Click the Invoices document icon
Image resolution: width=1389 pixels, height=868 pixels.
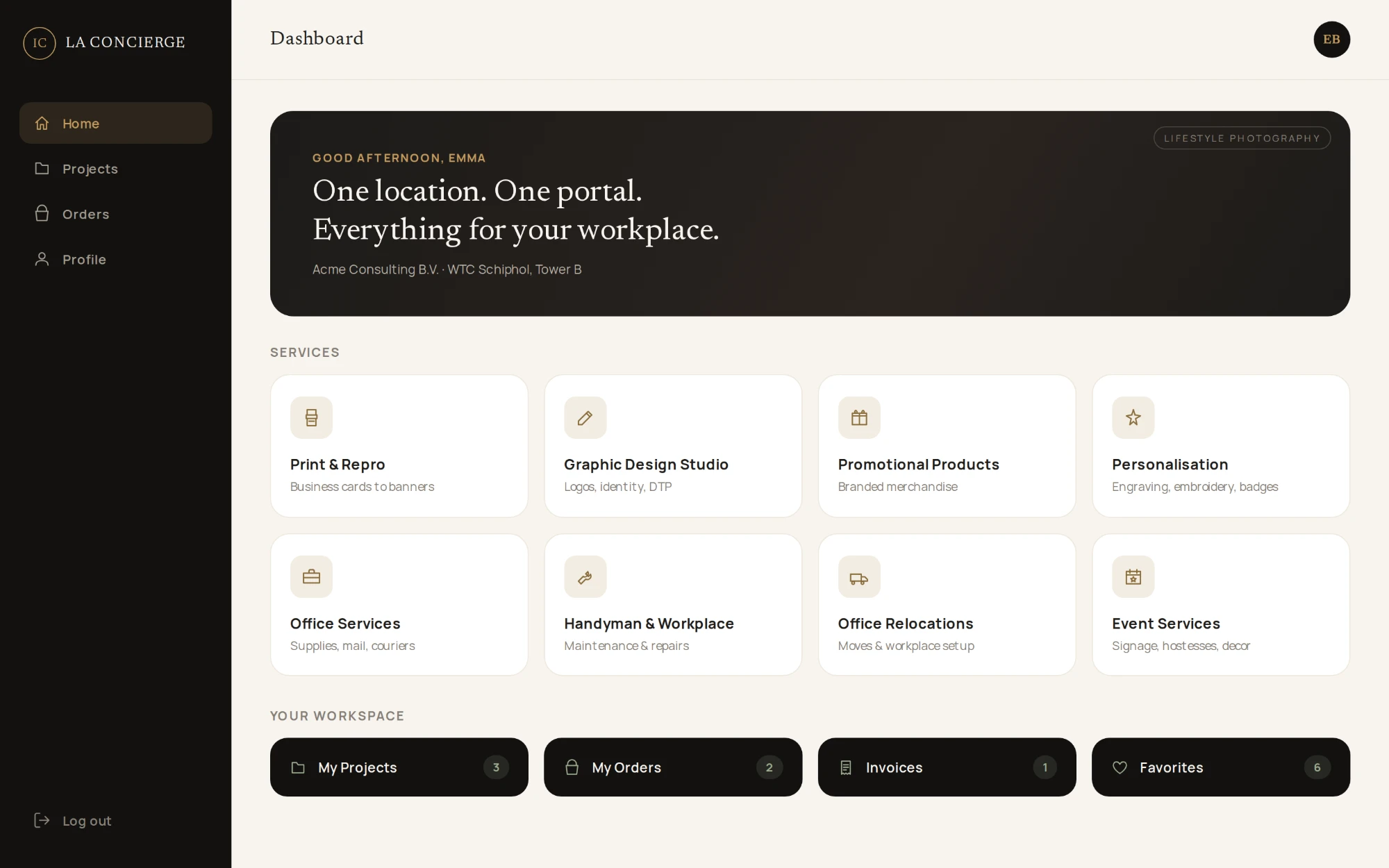coord(846,767)
